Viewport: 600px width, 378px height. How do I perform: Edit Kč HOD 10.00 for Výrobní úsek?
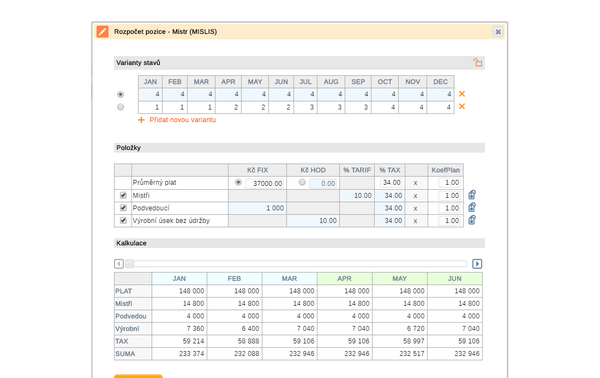pyautogui.click(x=313, y=221)
